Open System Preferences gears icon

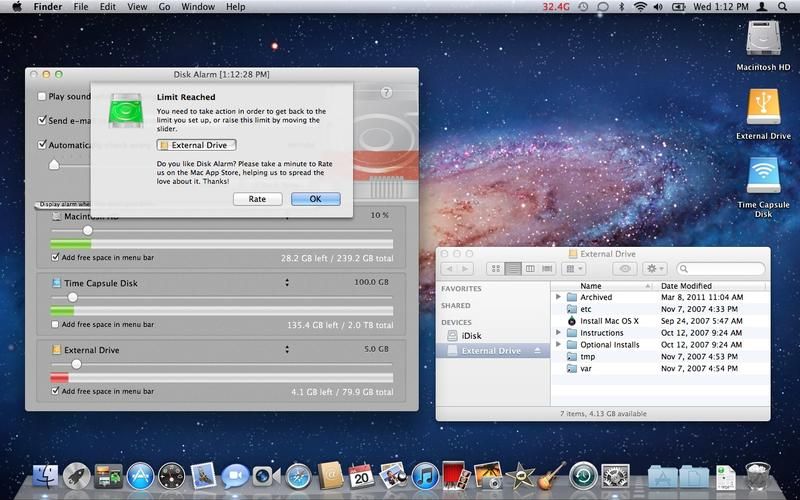615,476
